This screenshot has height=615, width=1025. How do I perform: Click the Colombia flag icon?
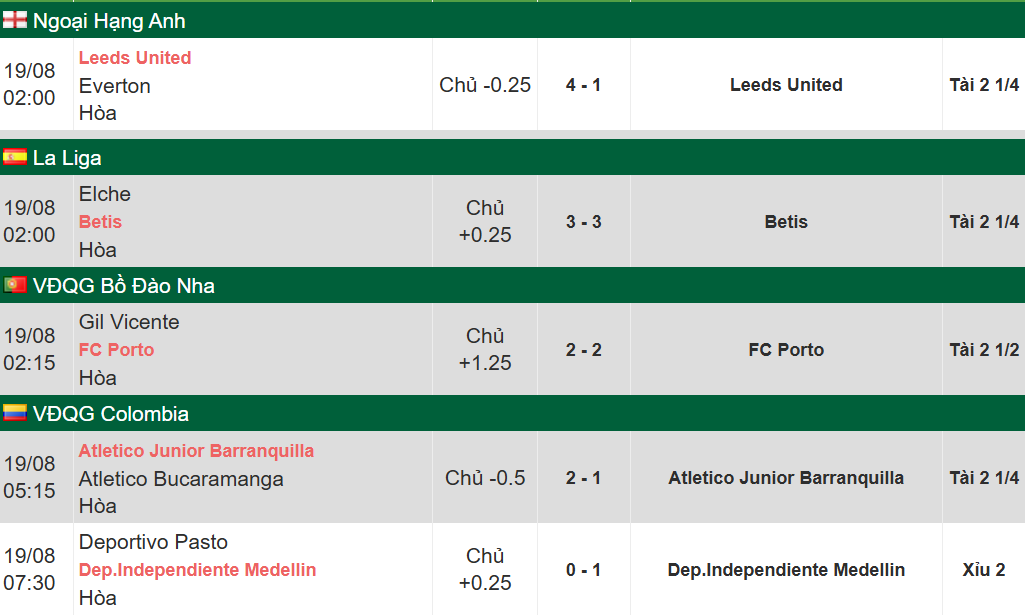click(14, 413)
